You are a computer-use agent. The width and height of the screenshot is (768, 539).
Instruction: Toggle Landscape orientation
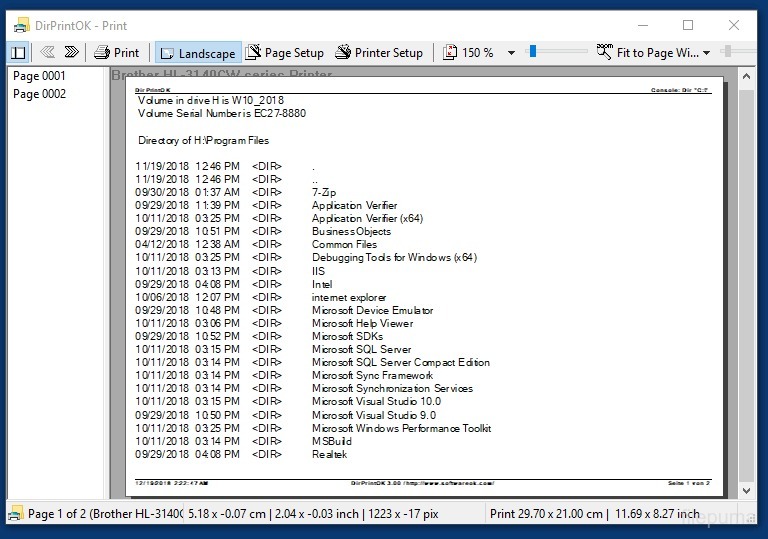197,53
